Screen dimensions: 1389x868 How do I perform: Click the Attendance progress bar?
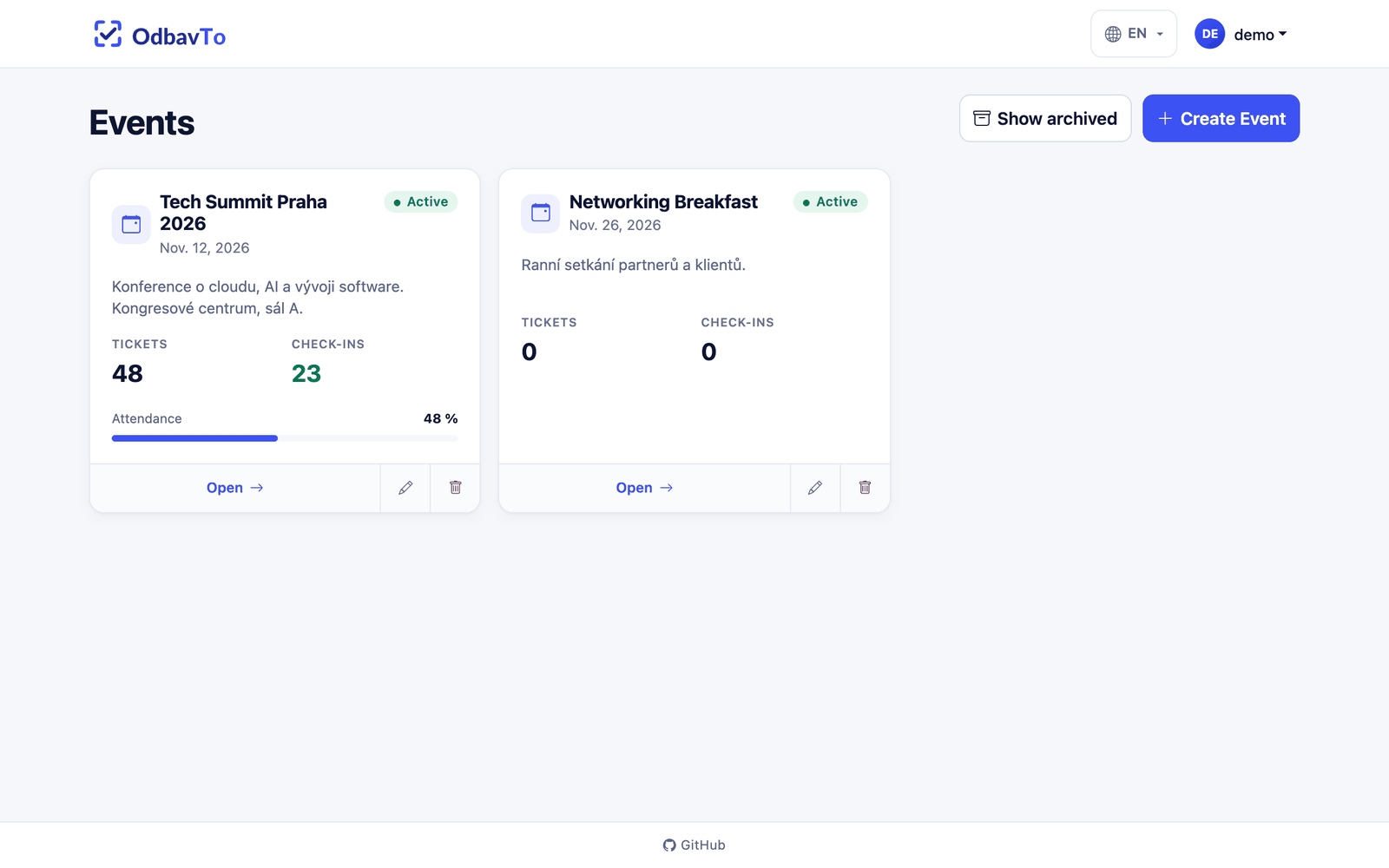[285, 438]
